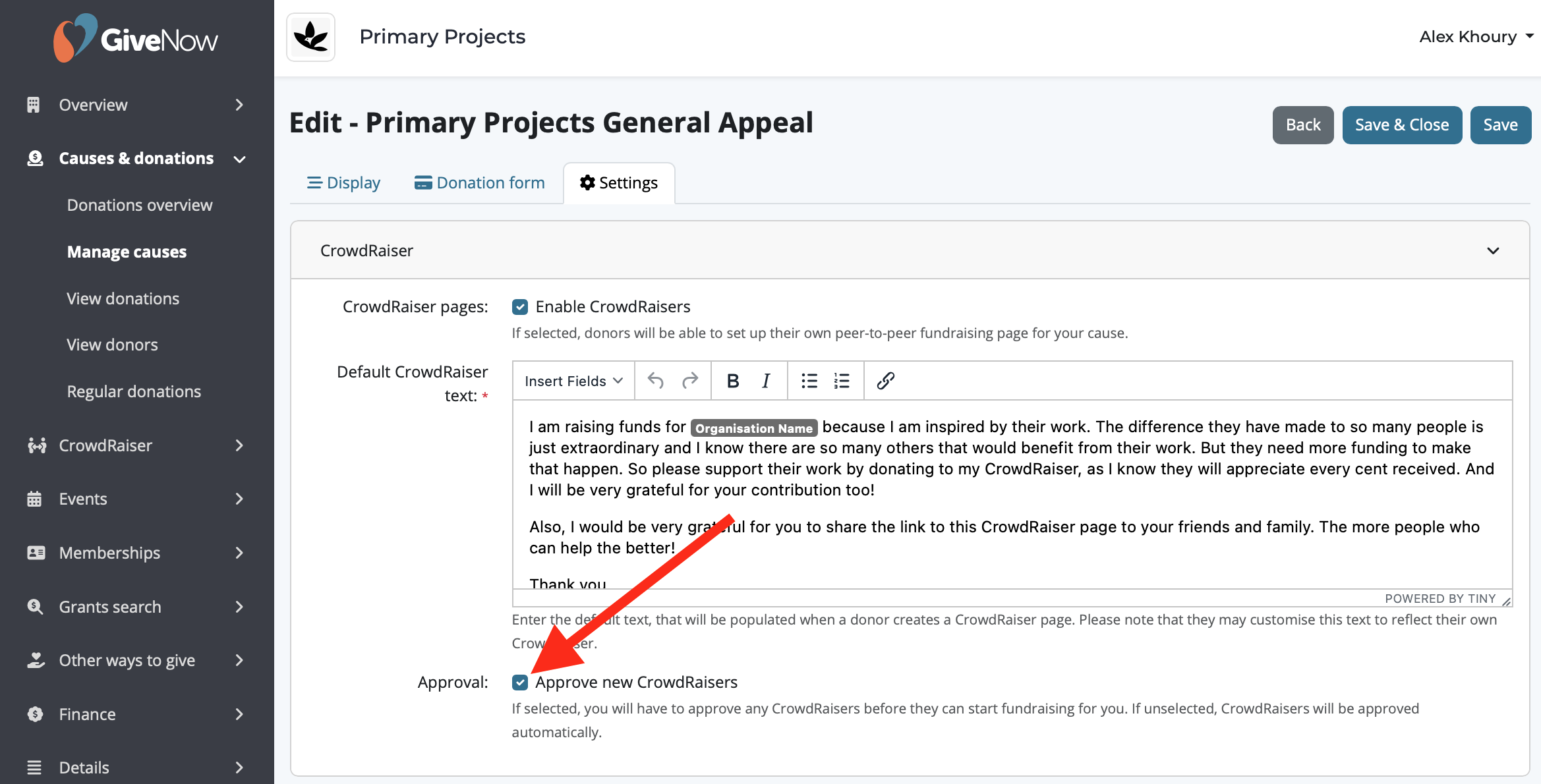Redo the last edit in text editor
Screen dimensions: 1541x784
689,381
